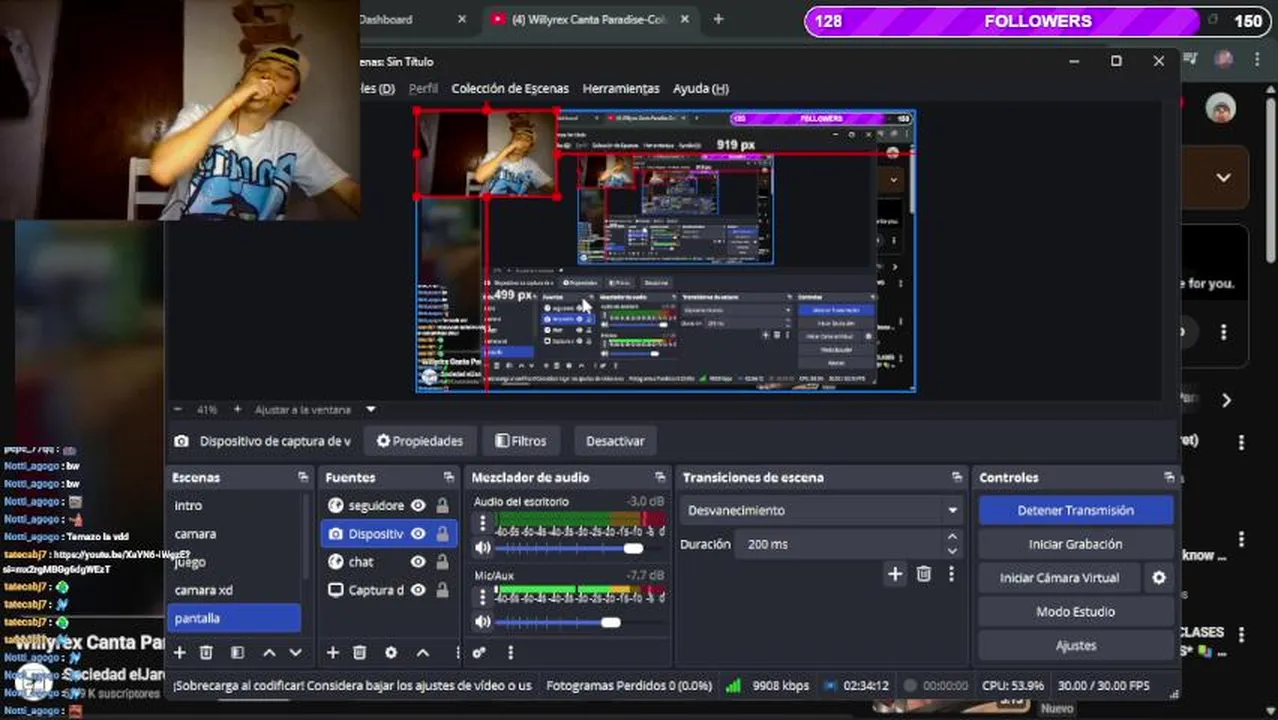Image resolution: width=1278 pixels, height=720 pixels.
Task: Undock the Fuentes panel
Action: [x=450, y=478]
